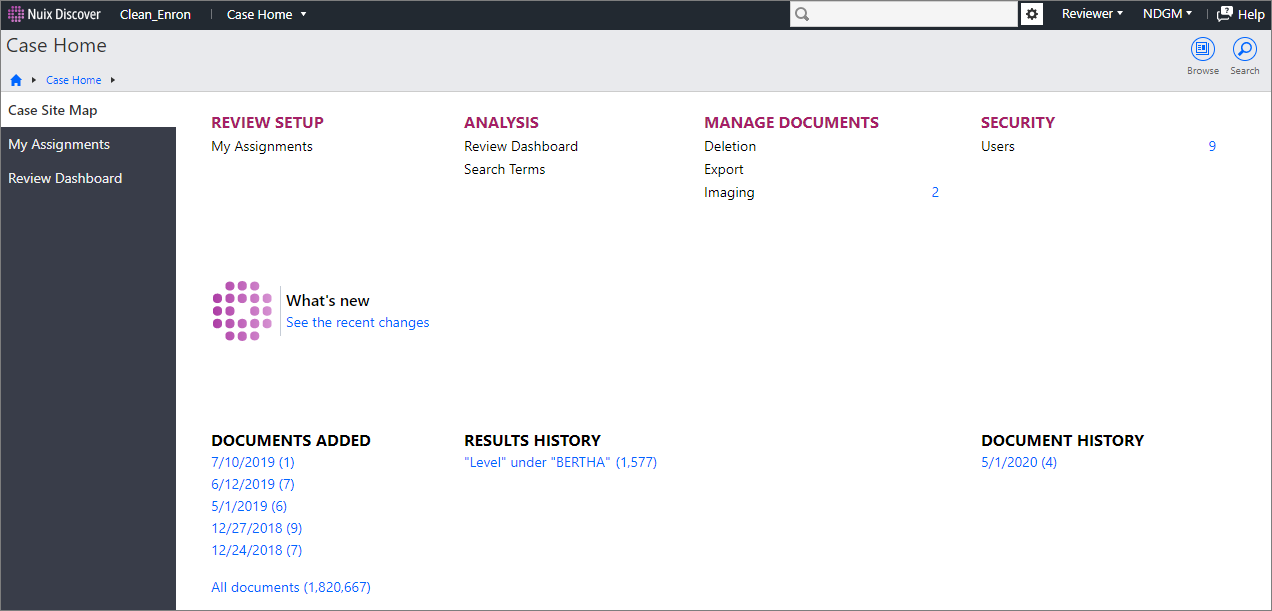
Task: Open Review Dashboard under Analysis
Action: tap(521, 146)
